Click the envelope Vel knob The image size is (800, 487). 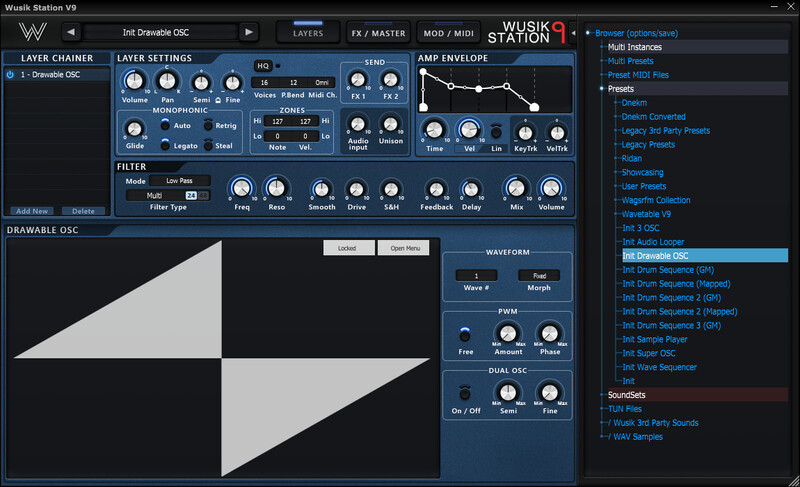469,130
